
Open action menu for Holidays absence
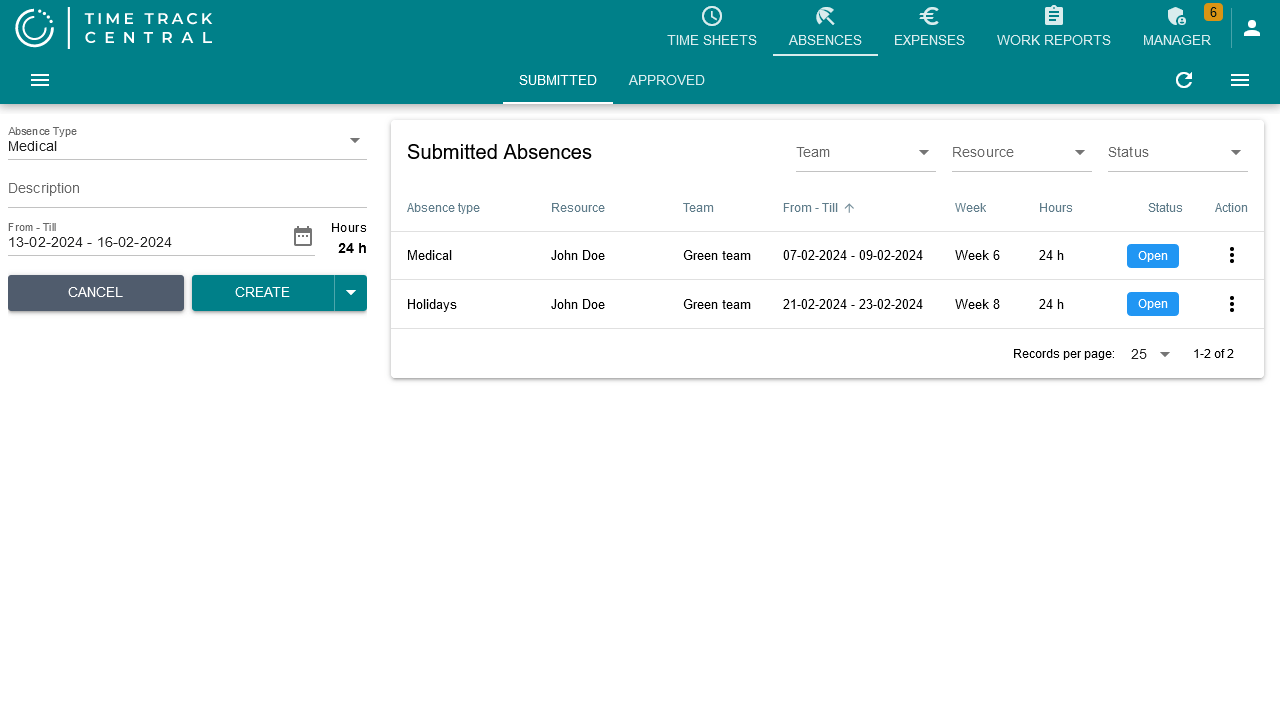[1232, 304]
